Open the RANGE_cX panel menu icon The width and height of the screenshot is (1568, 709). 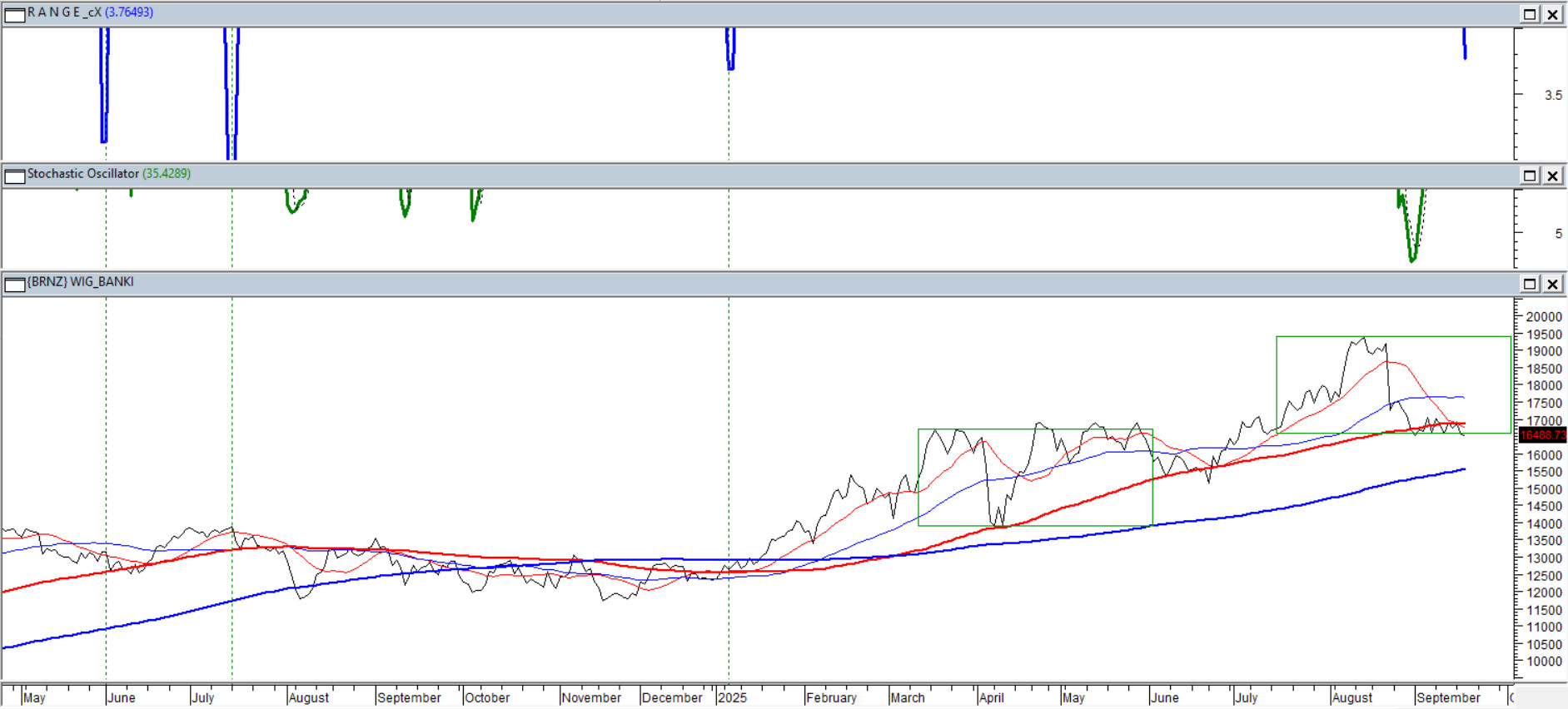(x=14, y=14)
